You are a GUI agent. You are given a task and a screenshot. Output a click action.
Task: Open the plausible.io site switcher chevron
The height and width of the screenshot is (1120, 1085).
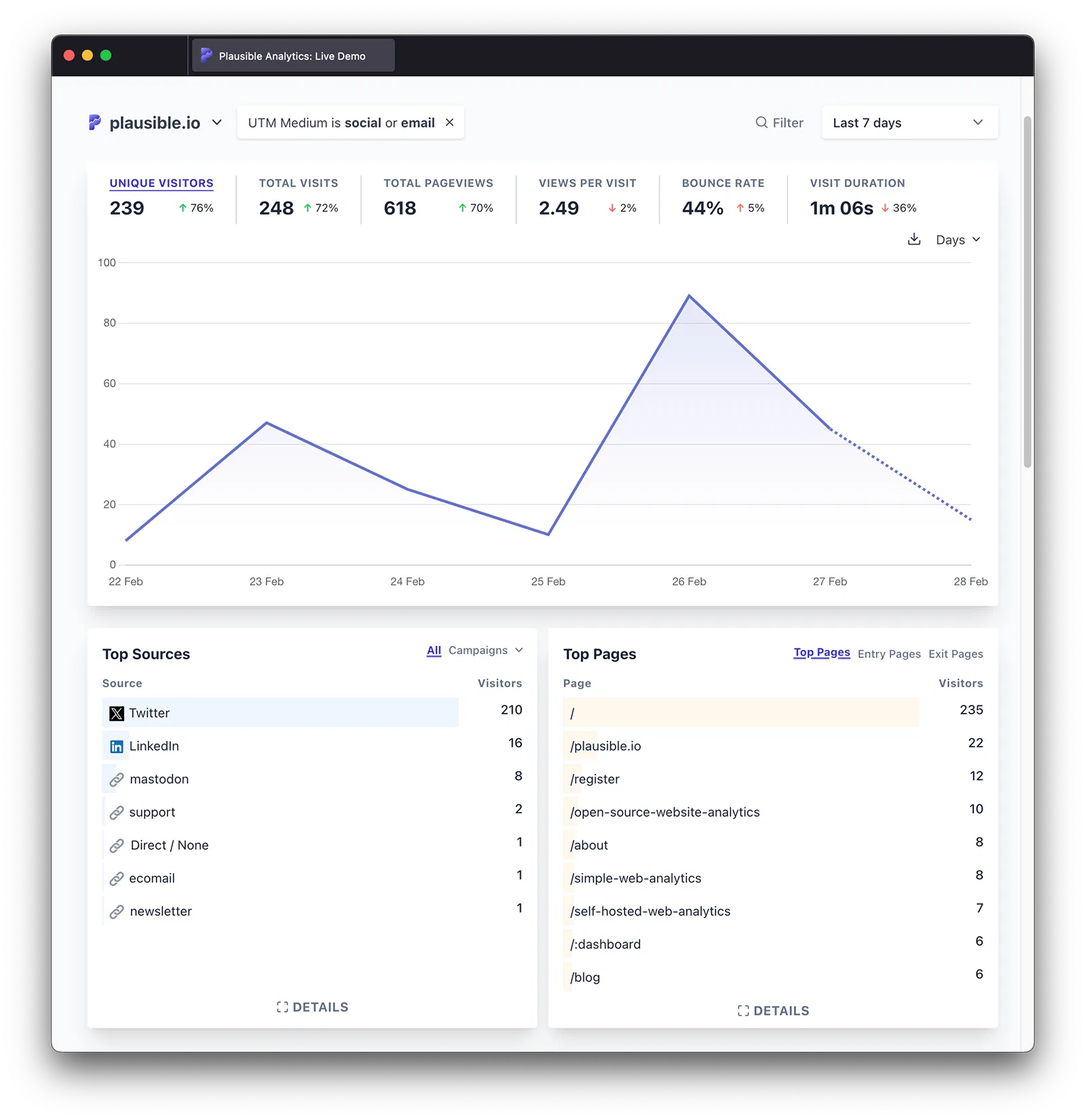[217, 123]
